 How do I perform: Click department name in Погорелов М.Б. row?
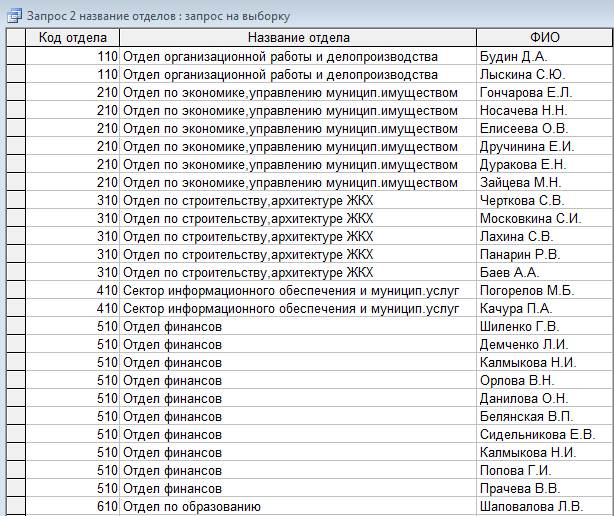click(298, 290)
